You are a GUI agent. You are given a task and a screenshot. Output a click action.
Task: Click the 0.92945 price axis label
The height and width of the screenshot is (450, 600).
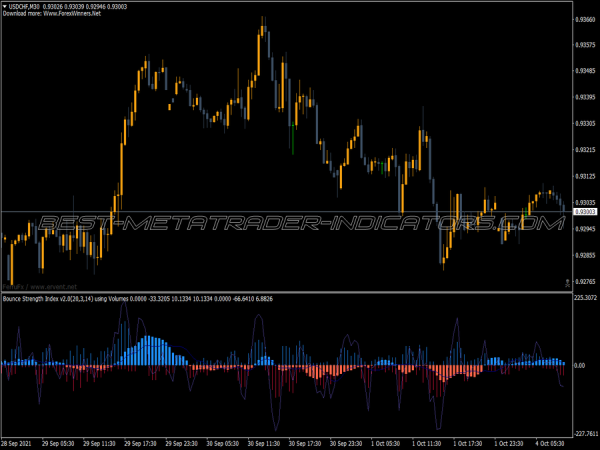tap(585, 229)
